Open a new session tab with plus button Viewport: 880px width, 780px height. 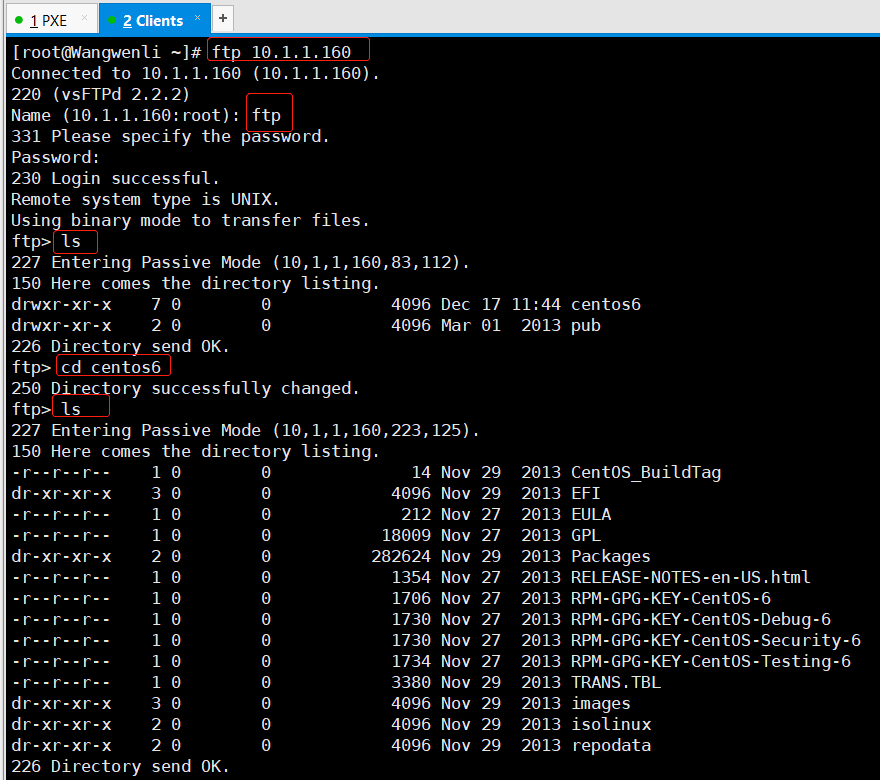[223, 19]
